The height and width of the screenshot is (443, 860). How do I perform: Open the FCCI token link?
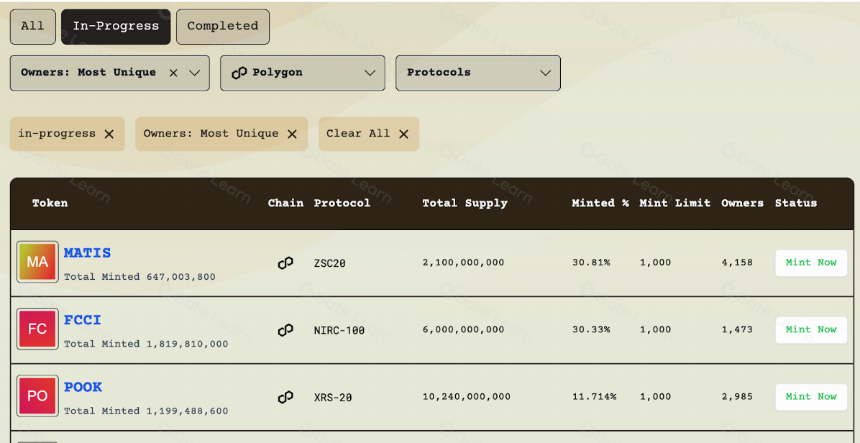click(83, 320)
